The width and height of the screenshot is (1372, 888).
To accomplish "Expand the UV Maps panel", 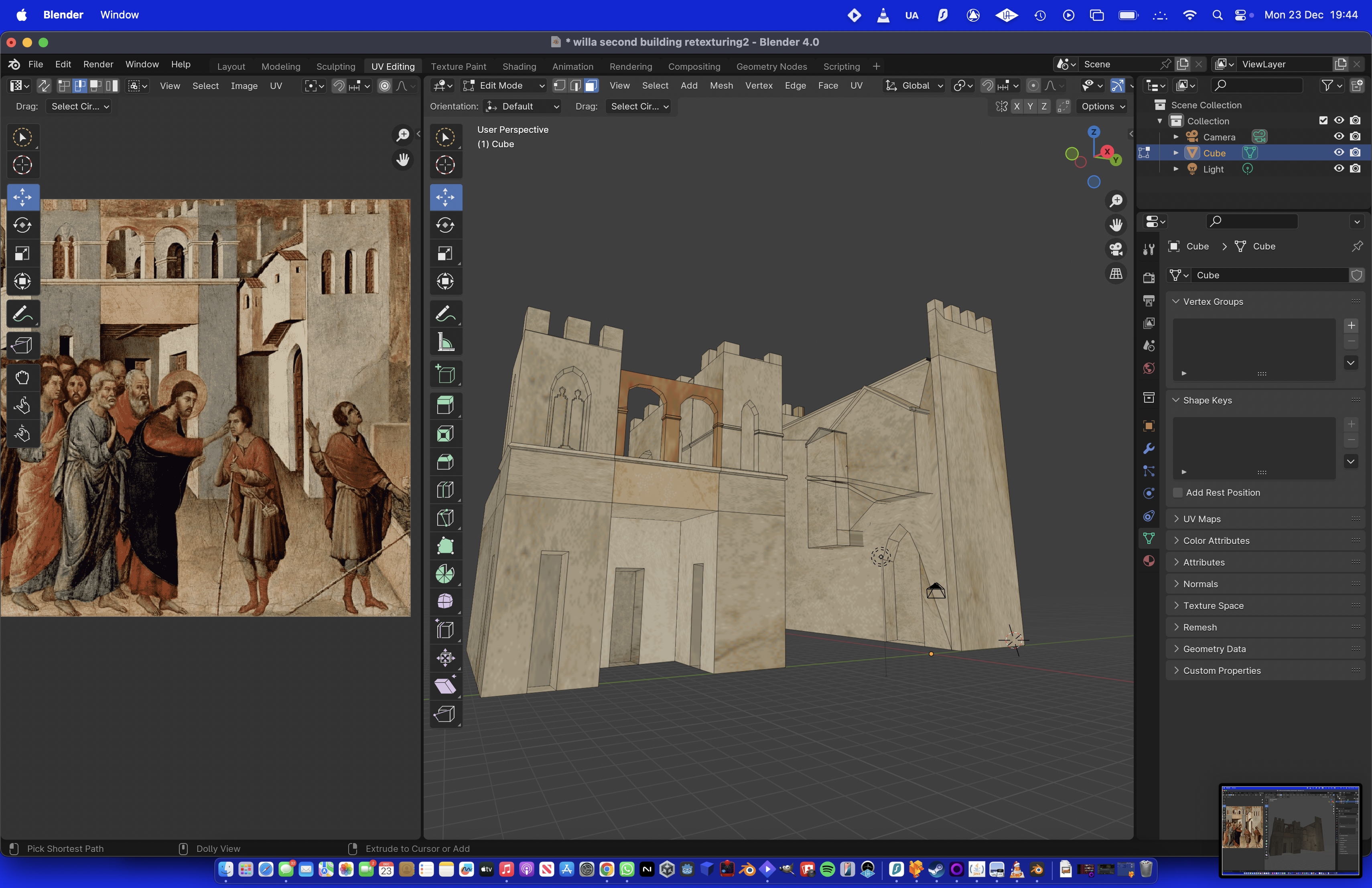I will pyautogui.click(x=1202, y=519).
